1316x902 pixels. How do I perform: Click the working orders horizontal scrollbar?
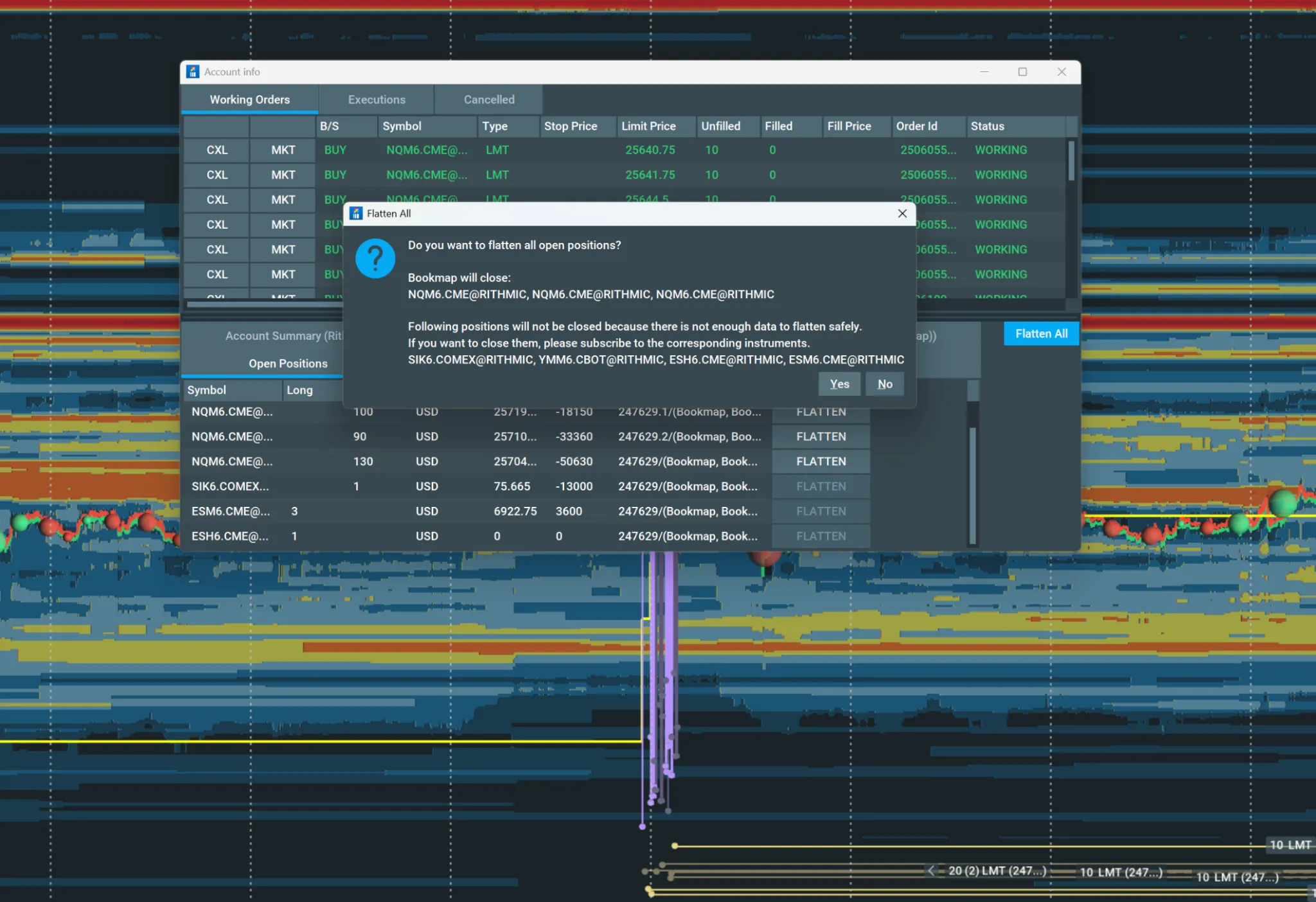click(x=264, y=305)
